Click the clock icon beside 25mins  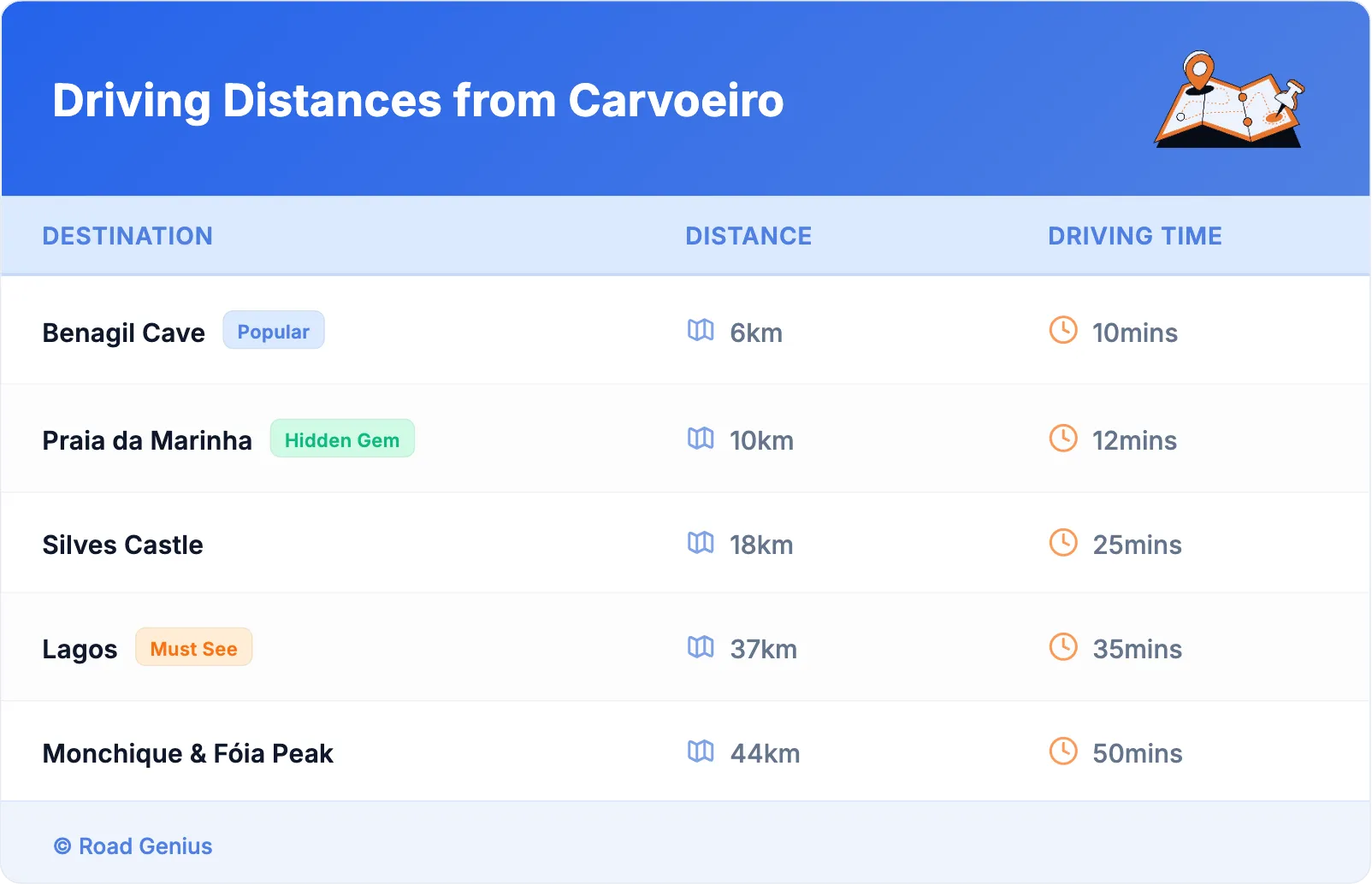click(1063, 543)
